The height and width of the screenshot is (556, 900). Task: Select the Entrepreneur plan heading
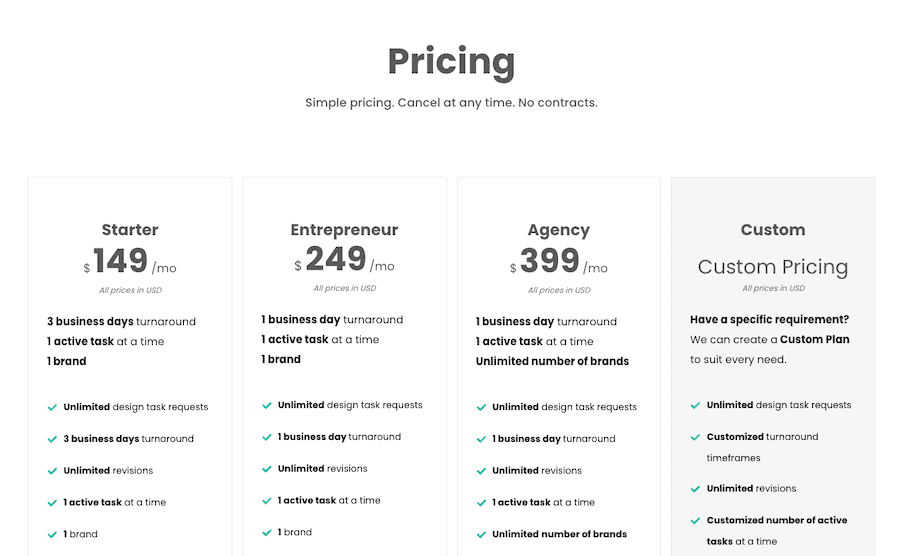point(344,230)
